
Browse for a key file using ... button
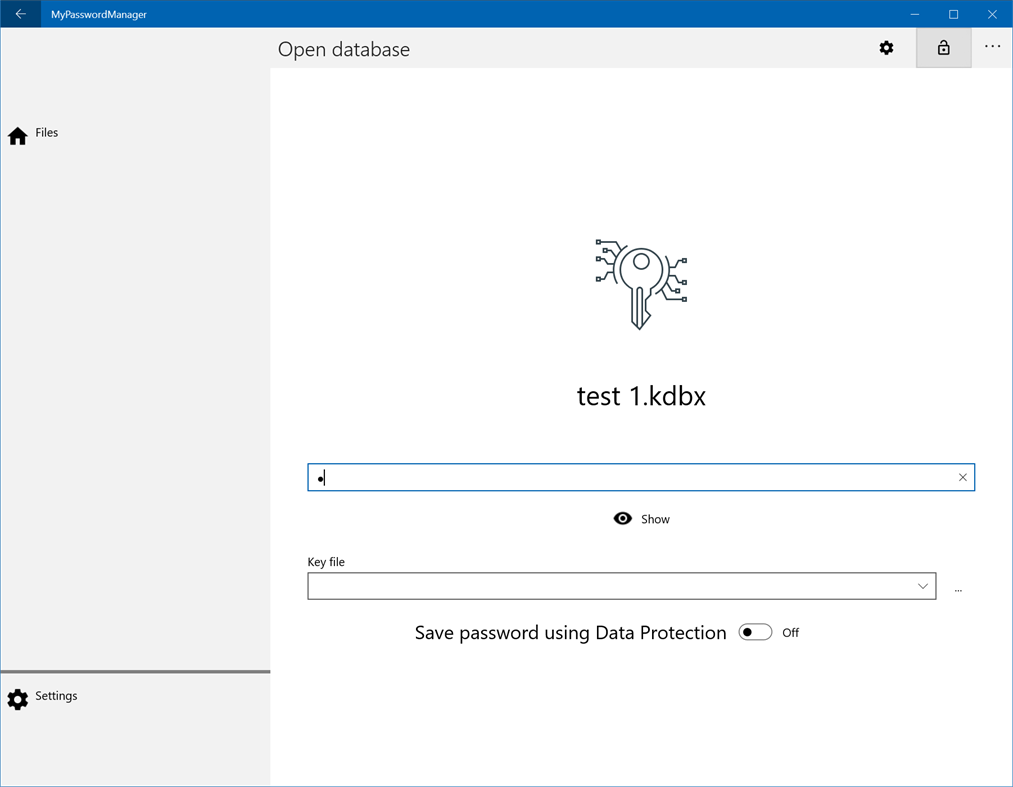pyautogui.click(x=958, y=589)
